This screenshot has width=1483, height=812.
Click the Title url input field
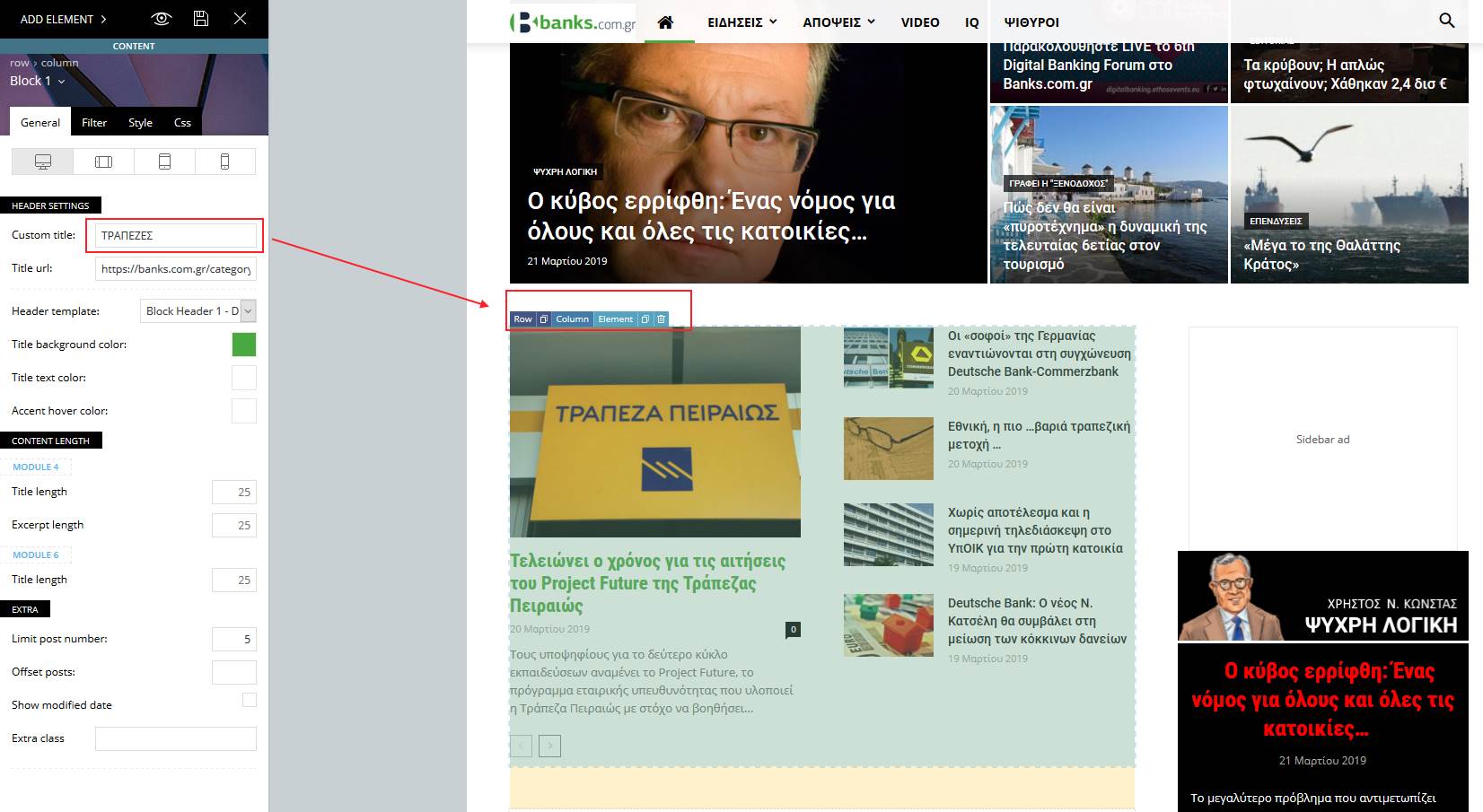click(x=176, y=268)
